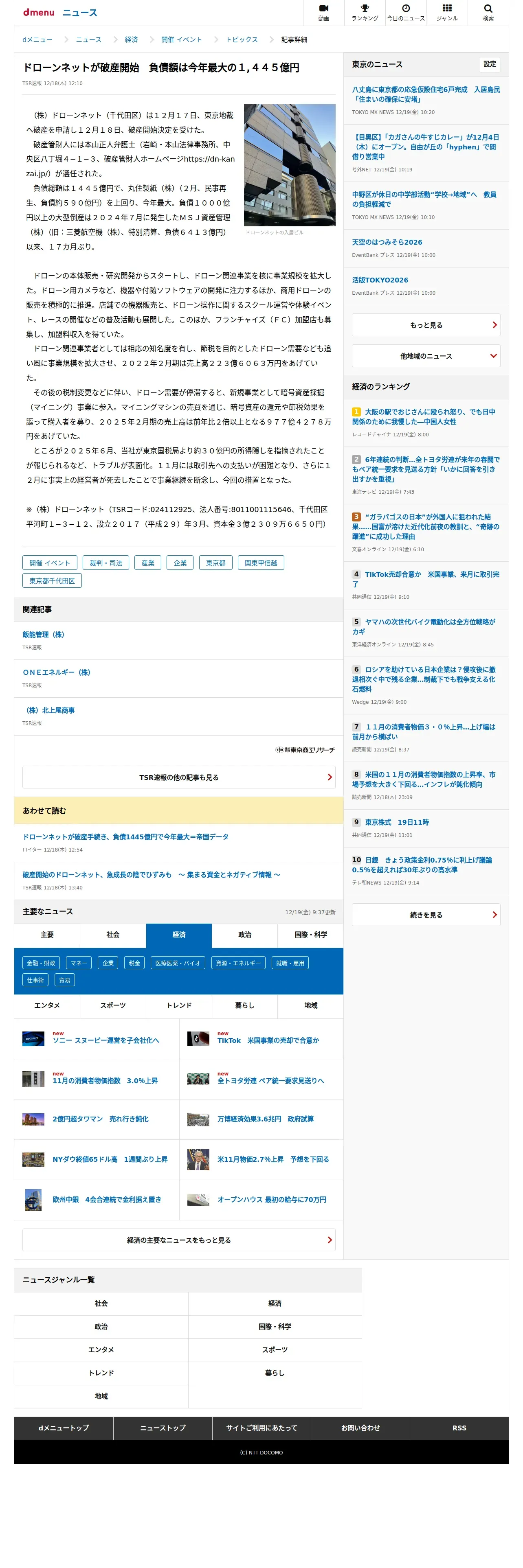The image size is (523, 1568).
Task: Open トレンド in ニュースジャンル一覧
Action: pyautogui.click(x=101, y=1373)
